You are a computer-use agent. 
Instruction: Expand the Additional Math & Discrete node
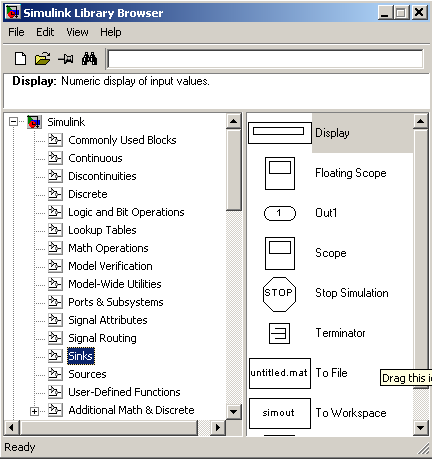pyautogui.click(x=34, y=412)
